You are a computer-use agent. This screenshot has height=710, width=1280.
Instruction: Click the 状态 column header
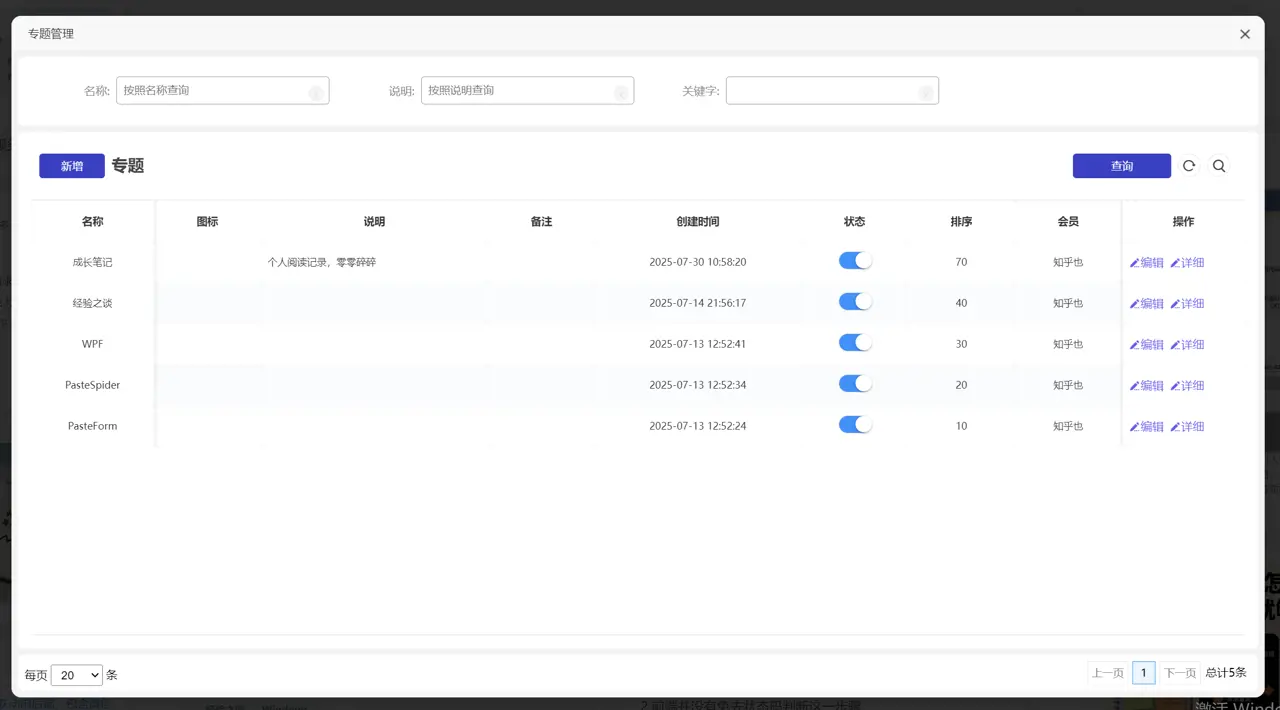tap(854, 222)
